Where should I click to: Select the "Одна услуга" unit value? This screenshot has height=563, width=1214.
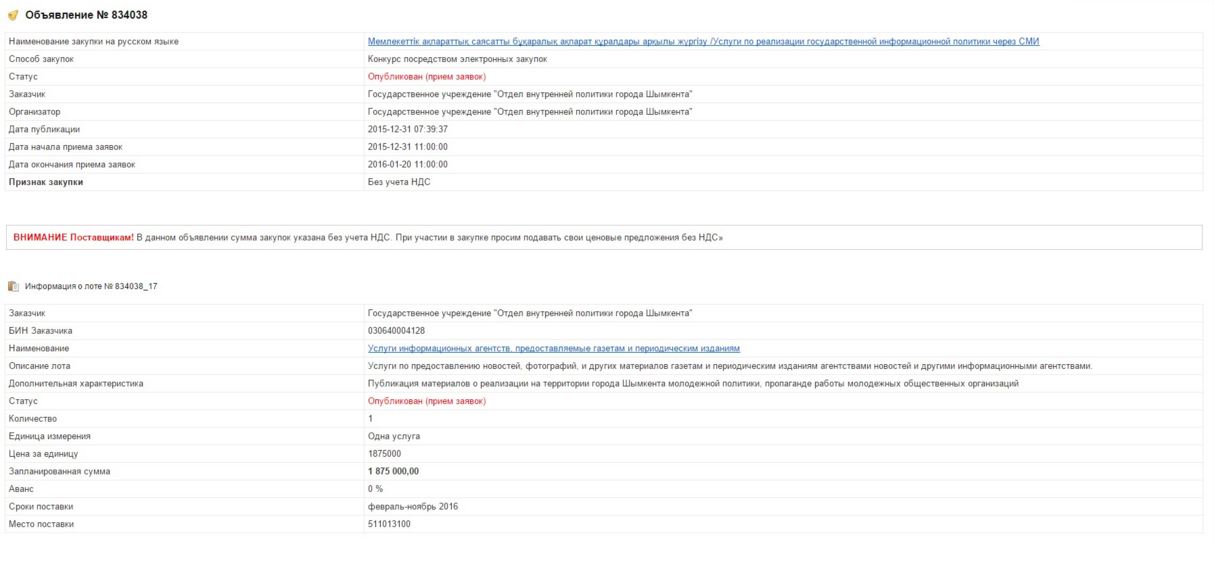(x=393, y=436)
